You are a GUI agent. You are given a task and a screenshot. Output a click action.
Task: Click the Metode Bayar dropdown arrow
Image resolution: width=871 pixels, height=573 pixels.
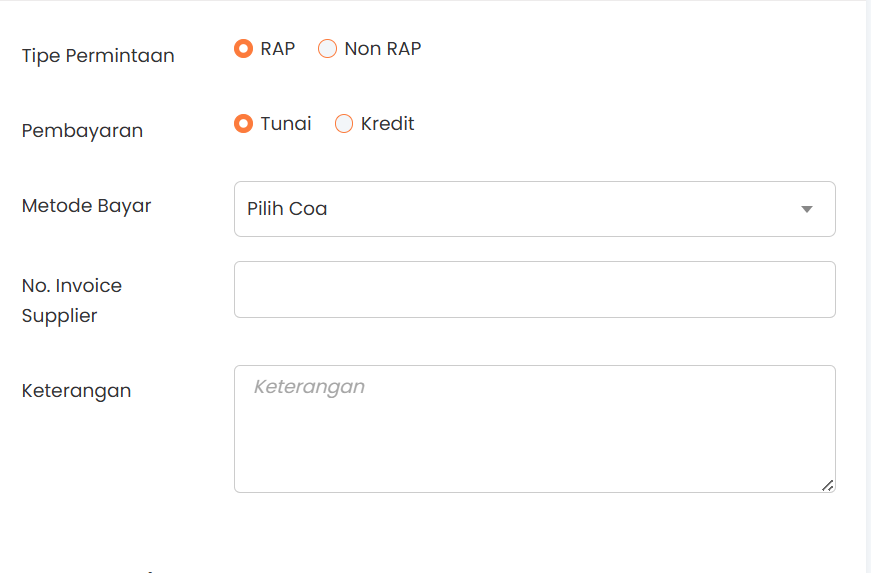807,209
